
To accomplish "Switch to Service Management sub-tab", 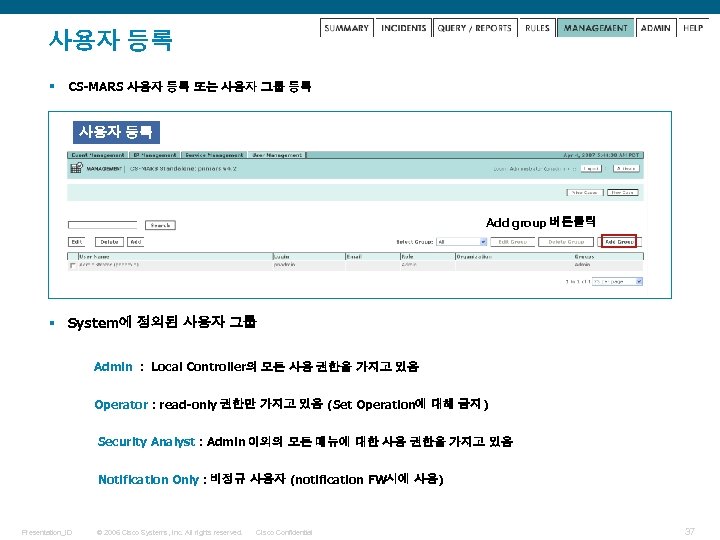I will pyautogui.click(x=214, y=155).
